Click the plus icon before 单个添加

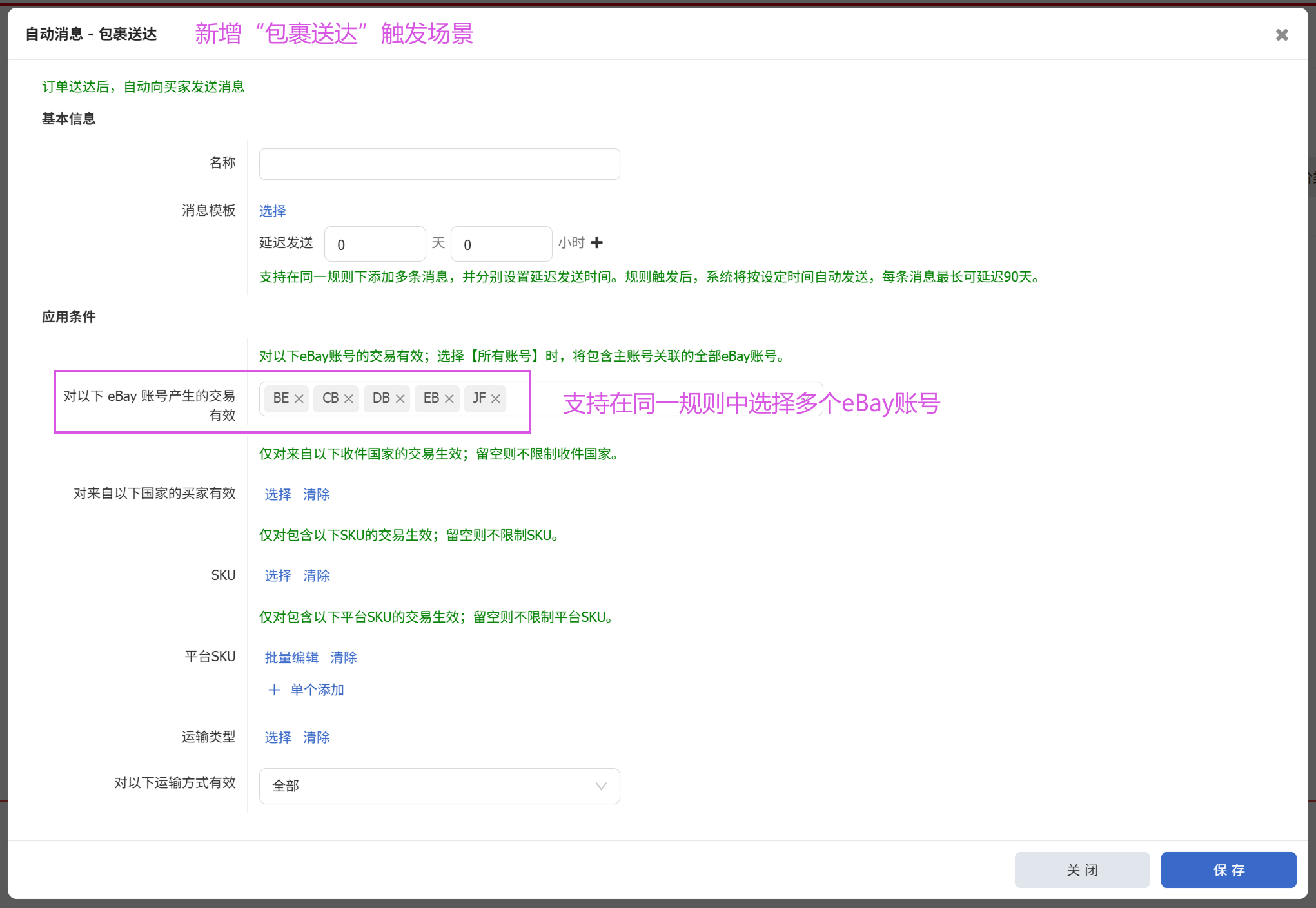pos(274,690)
